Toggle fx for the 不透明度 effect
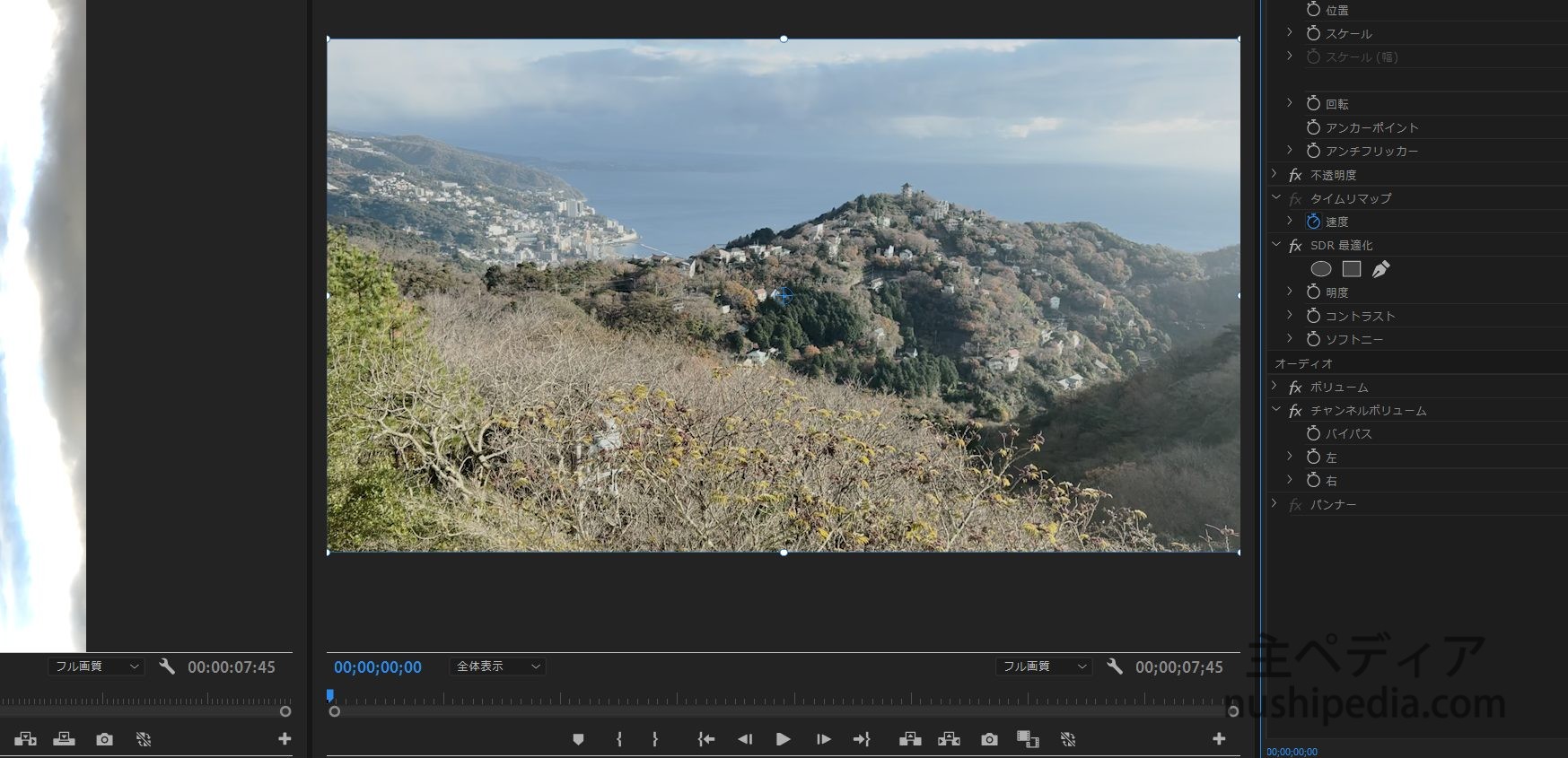 (1295, 175)
